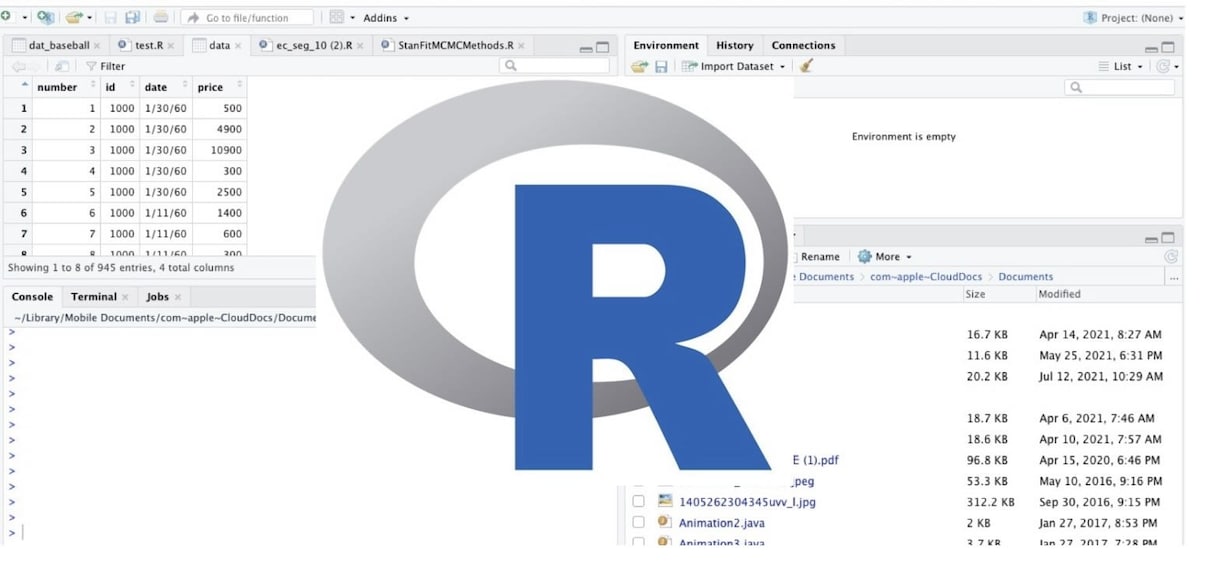Sort by the price column header
The height and width of the screenshot is (568, 1220).
pos(219,87)
